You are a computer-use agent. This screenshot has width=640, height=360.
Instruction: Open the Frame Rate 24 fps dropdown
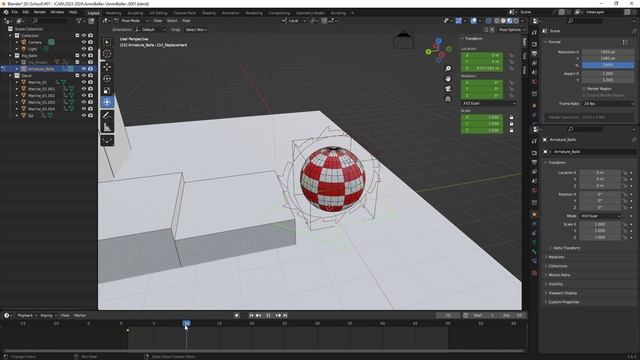608,104
